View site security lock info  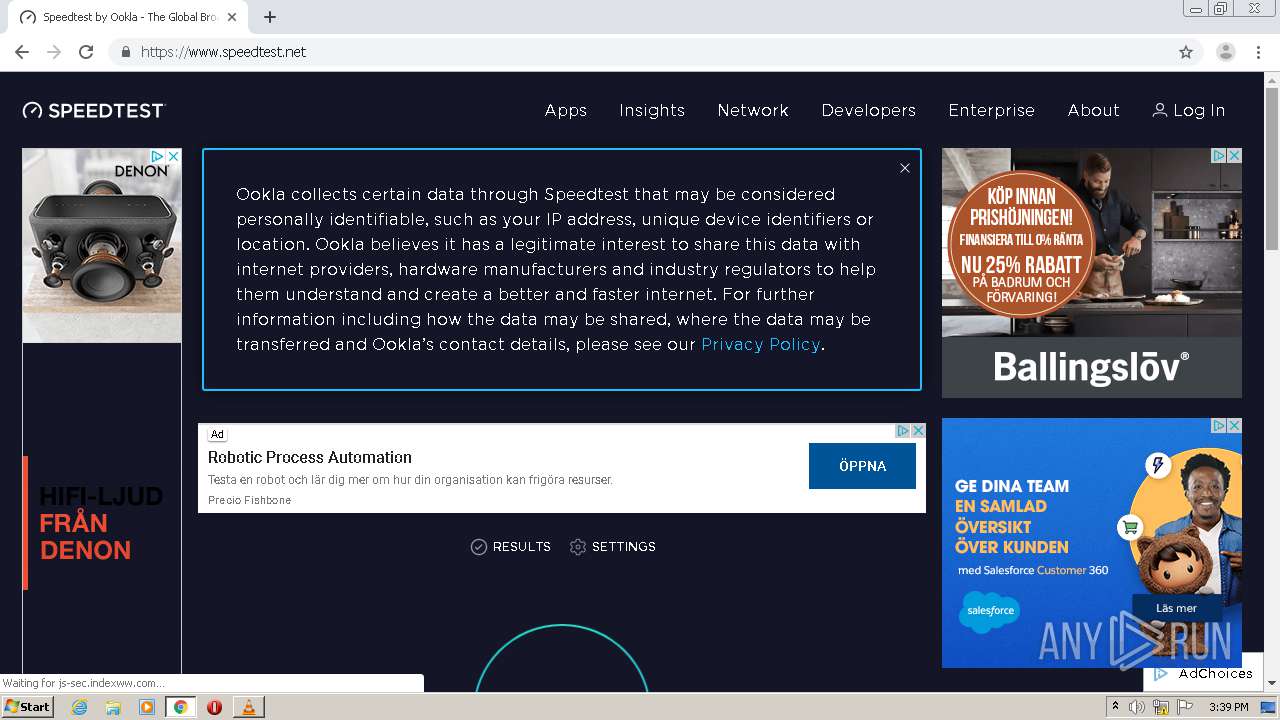tap(125, 52)
